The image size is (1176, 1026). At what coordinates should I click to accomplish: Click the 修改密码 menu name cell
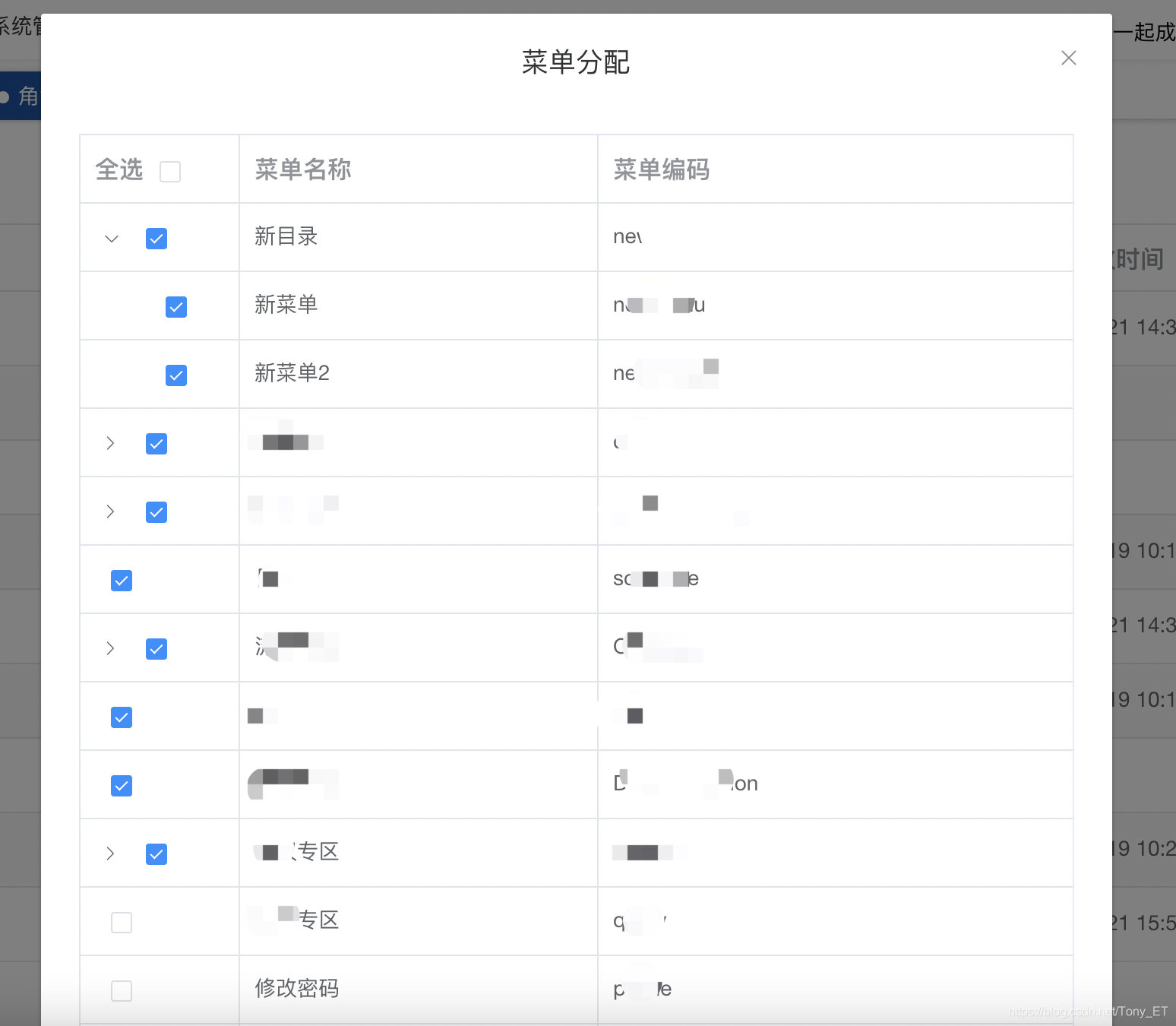419,990
